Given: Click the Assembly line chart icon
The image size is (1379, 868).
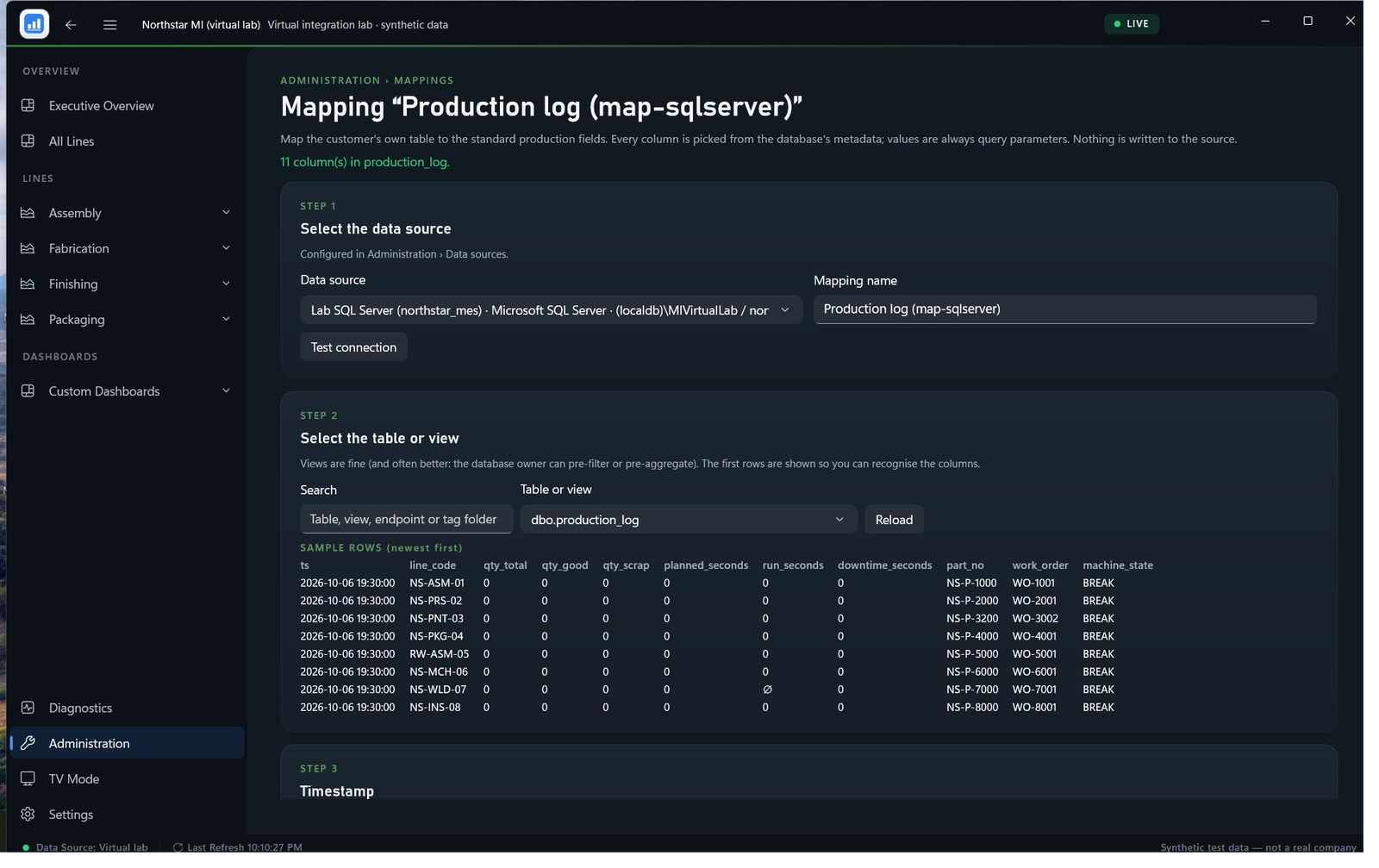Looking at the screenshot, I should (x=28, y=213).
